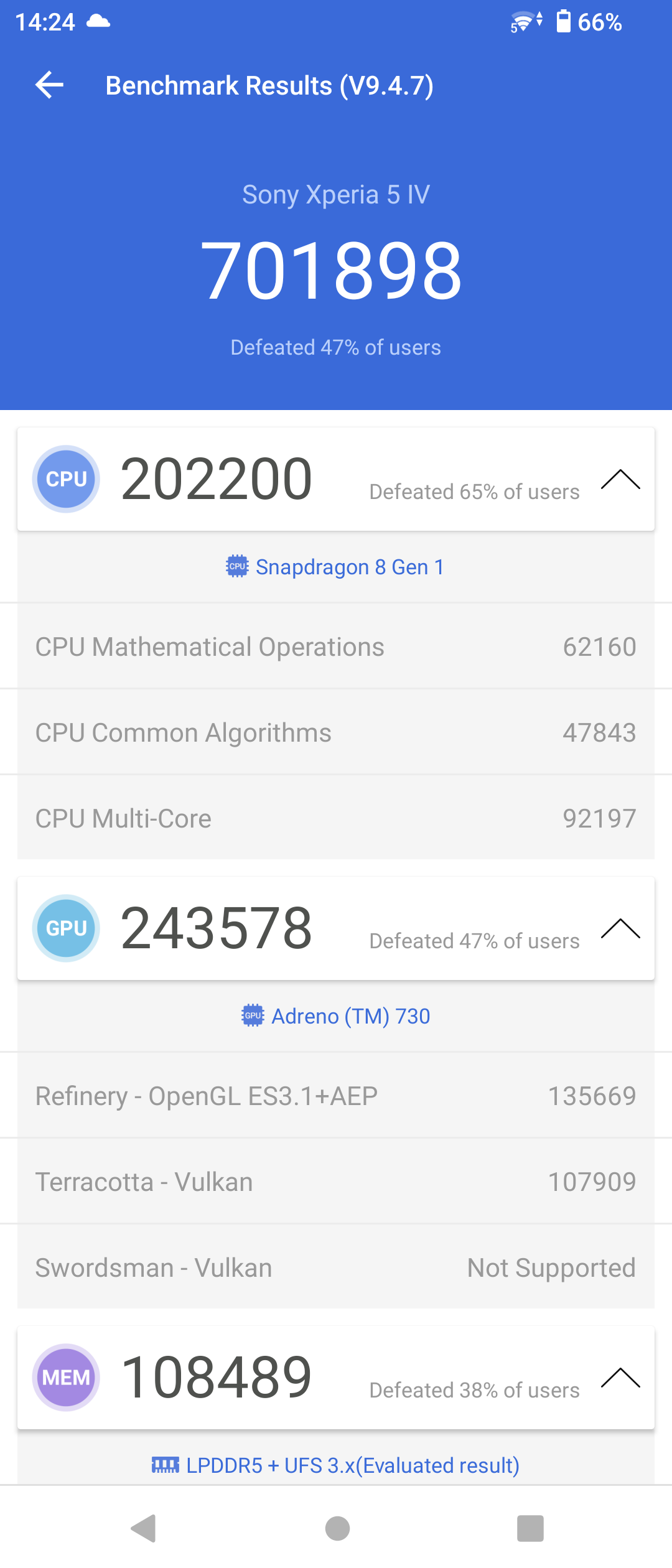The width and height of the screenshot is (672, 1568).
Task: Tap the Android home circle button
Action: pyautogui.click(x=337, y=1528)
